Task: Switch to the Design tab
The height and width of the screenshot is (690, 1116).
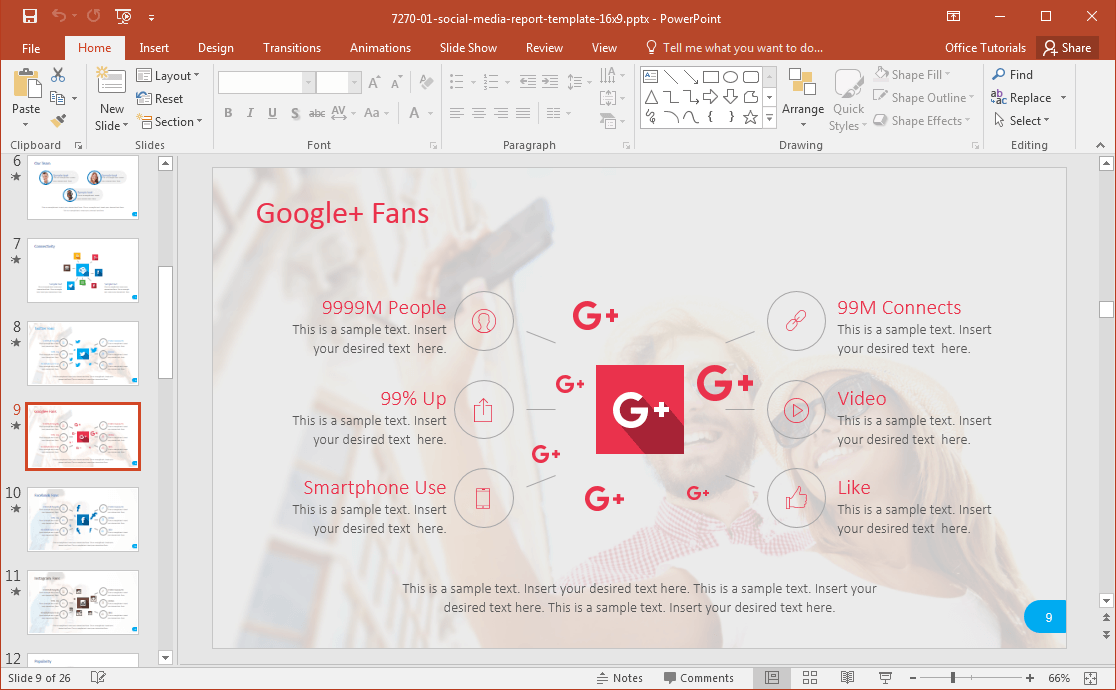Action: tap(215, 48)
